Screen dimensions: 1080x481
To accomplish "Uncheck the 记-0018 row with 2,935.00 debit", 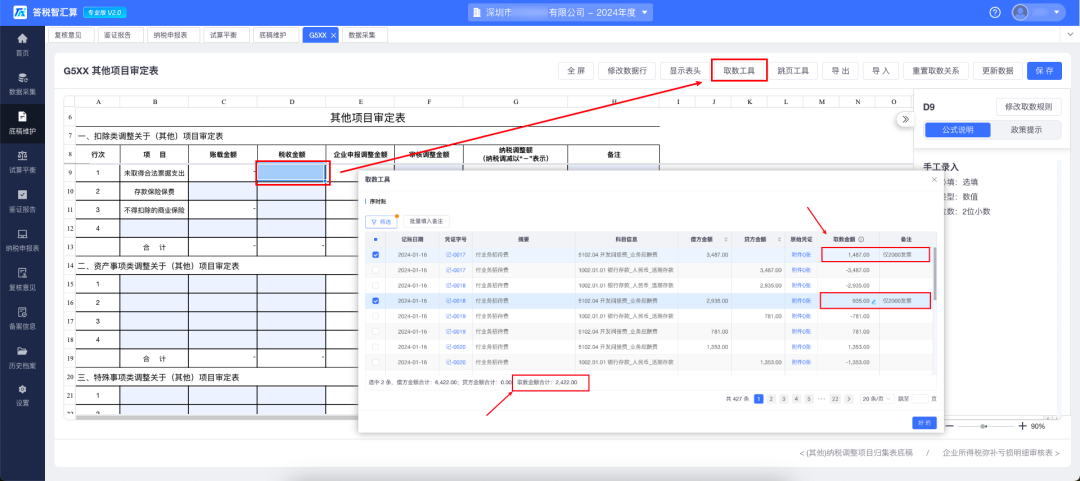I will pos(375,301).
